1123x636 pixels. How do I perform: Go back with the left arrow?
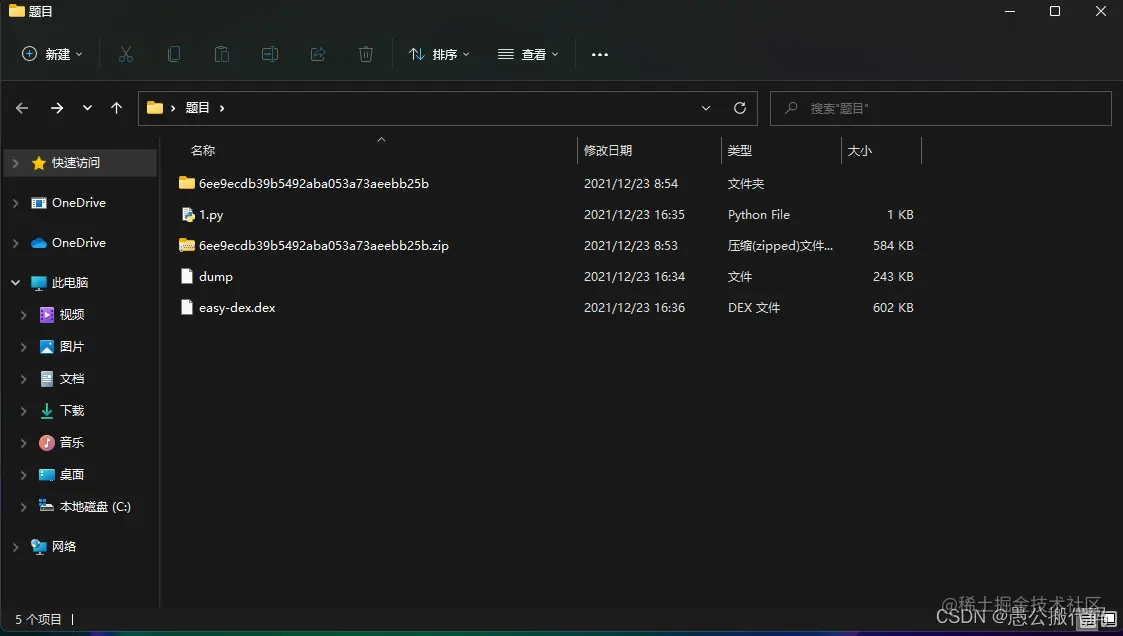click(22, 108)
